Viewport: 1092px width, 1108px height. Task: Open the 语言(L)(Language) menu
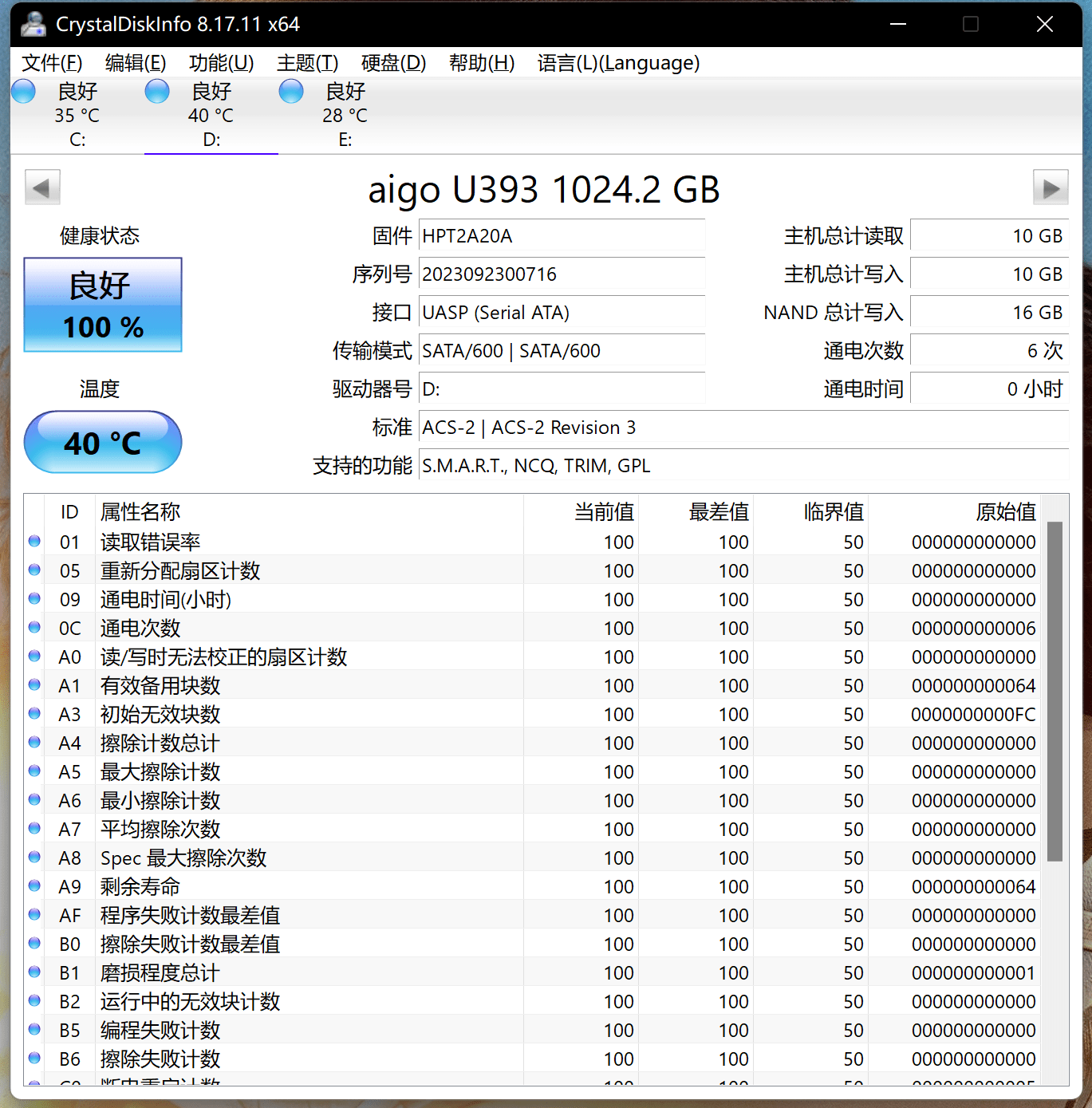[x=618, y=63]
